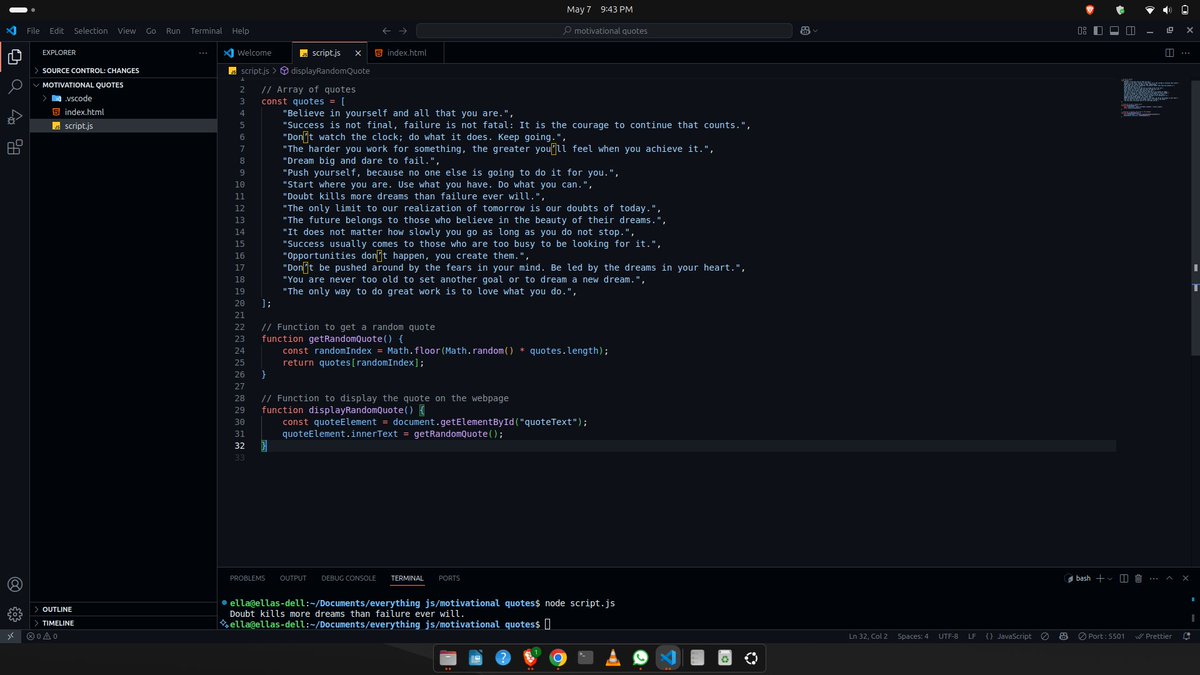Screen dimensions: 1200x675
Task: Split the terminal
Action: (x=1124, y=578)
